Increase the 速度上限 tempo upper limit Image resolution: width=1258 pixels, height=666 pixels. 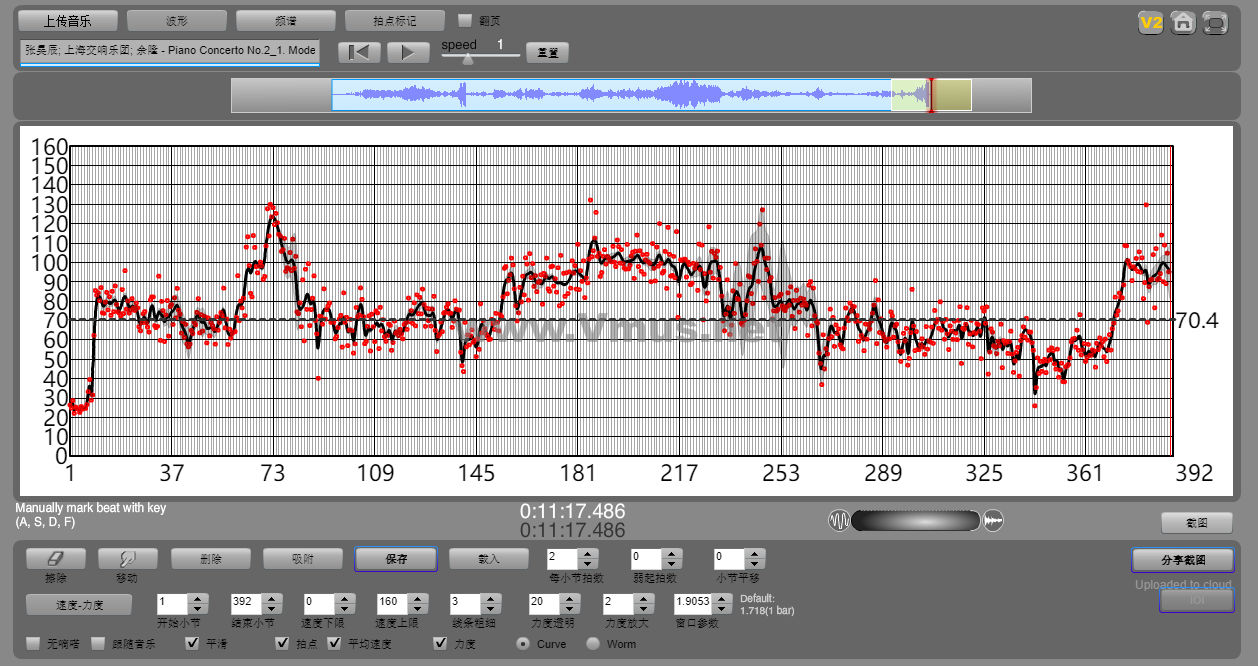(416, 599)
